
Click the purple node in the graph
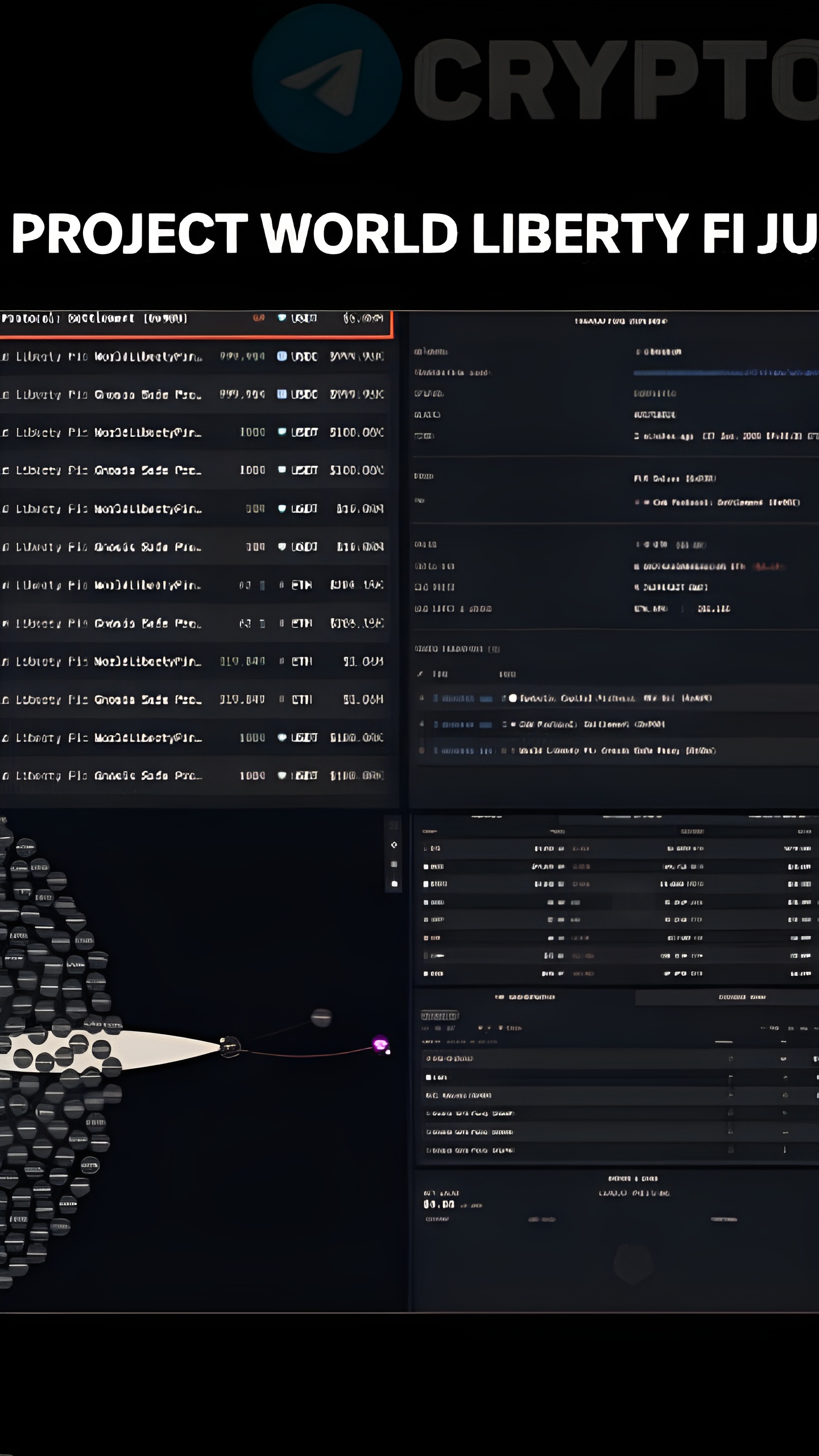coord(380,1044)
